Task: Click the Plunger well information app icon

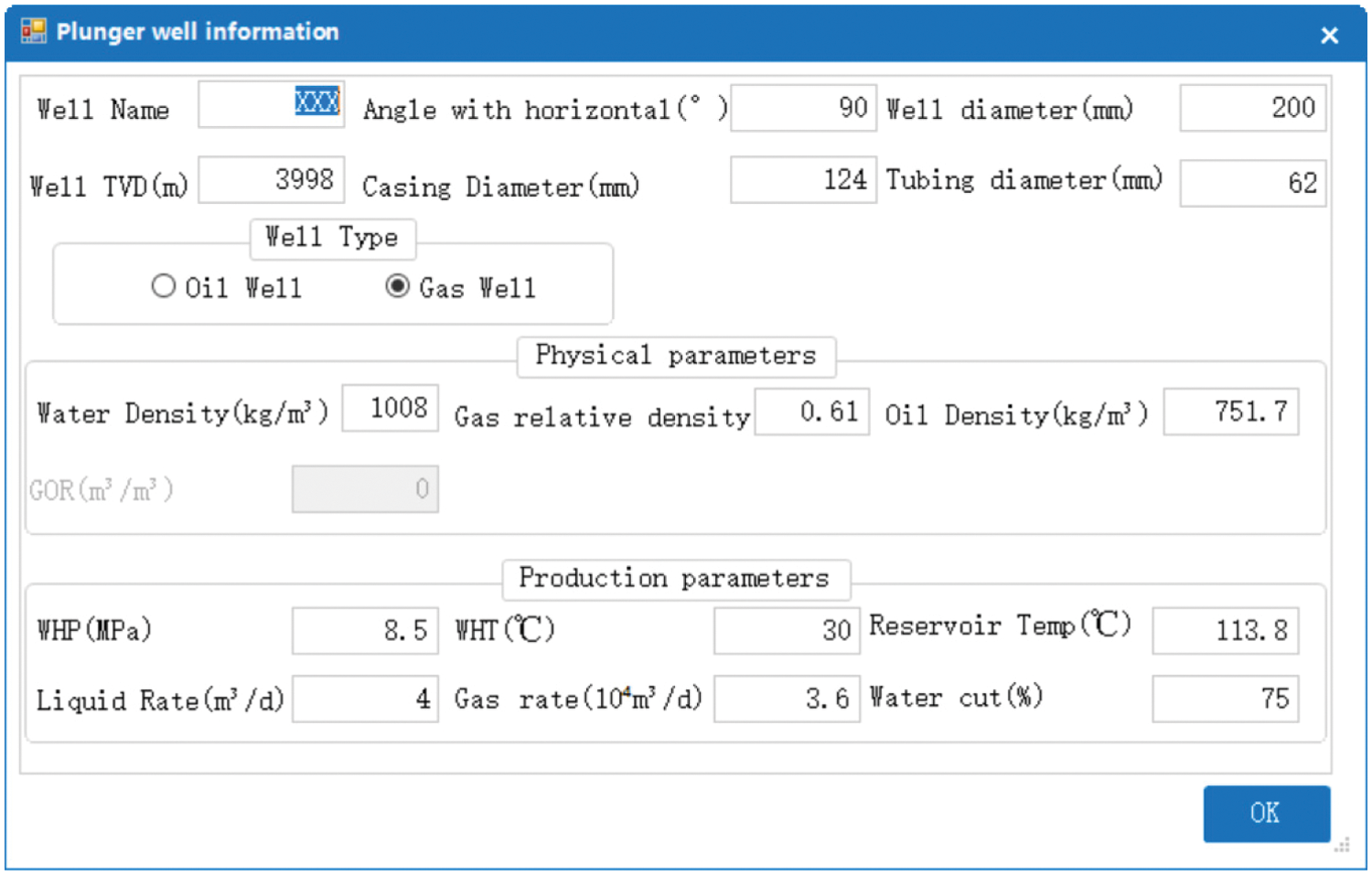Action: [33, 32]
